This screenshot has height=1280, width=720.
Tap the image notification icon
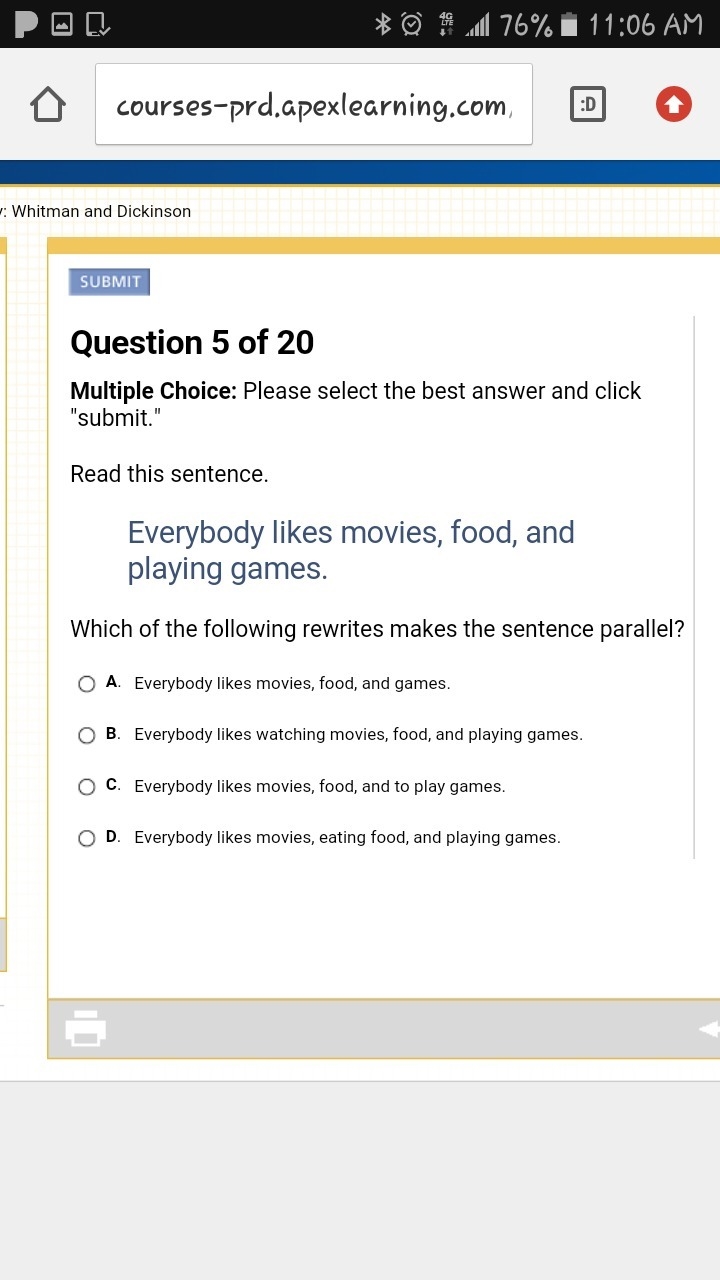(x=62, y=24)
